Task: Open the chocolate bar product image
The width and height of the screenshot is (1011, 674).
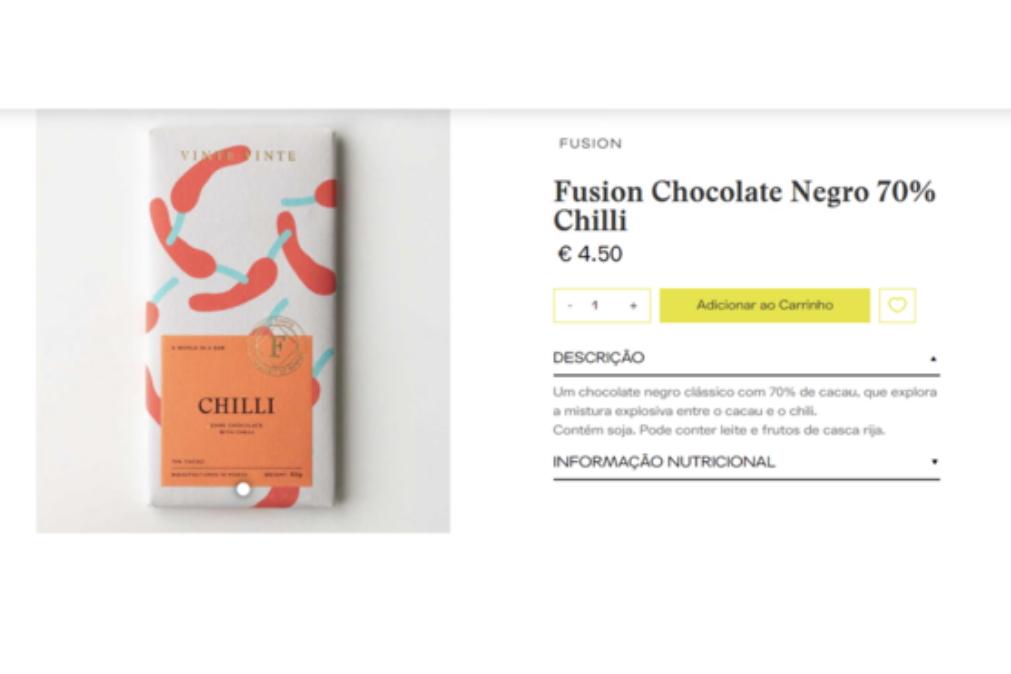Action: tap(243, 321)
